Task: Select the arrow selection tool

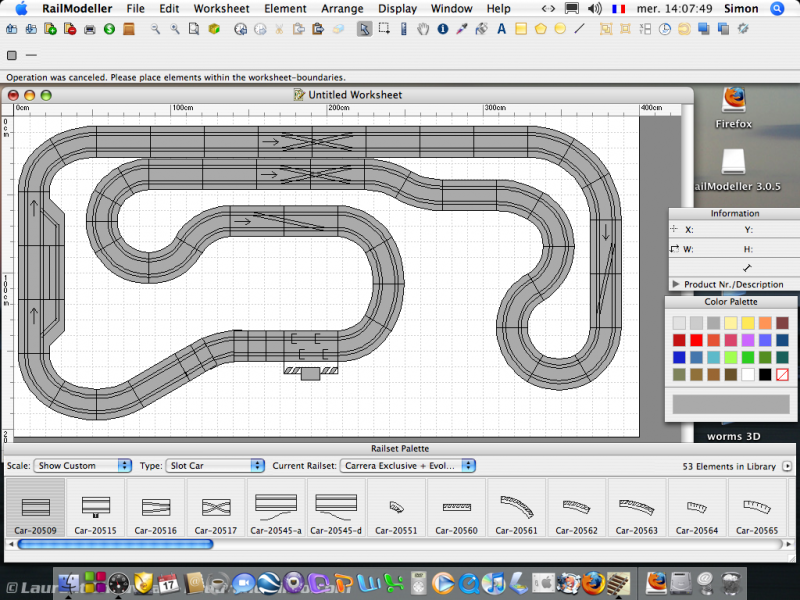Action: click(x=365, y=29)
